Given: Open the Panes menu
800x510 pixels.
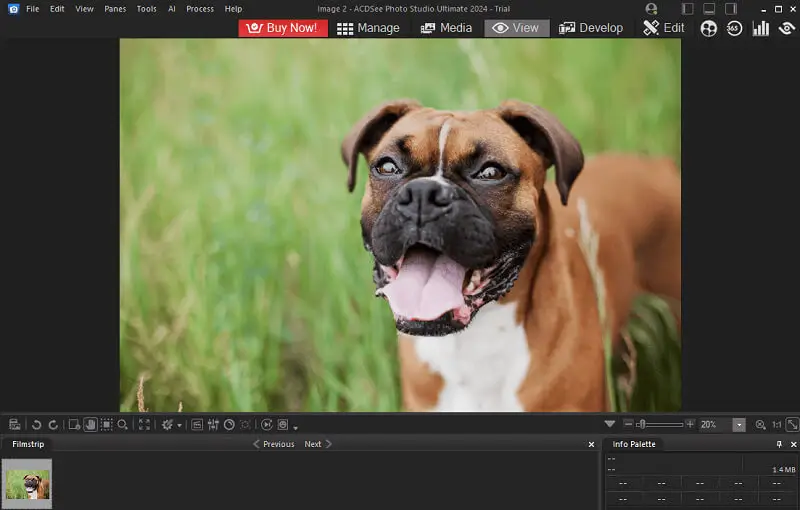Looking at the screenshot, I should tap(115, 9).
